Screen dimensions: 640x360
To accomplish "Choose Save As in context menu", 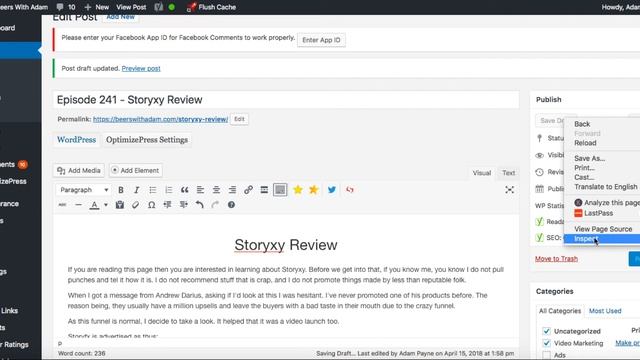I will pos(589,158).
